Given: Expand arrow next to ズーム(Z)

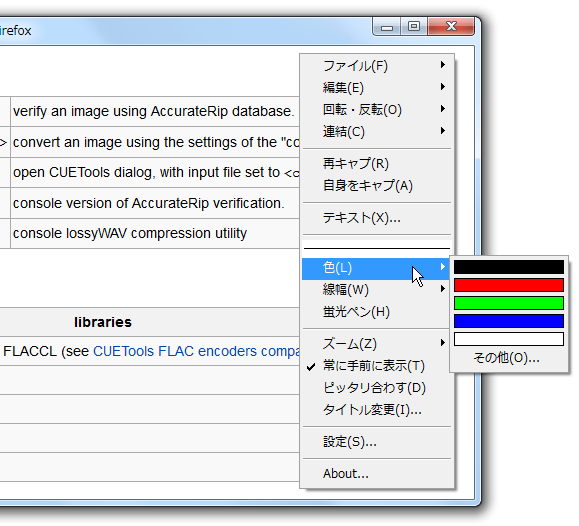Looking at the screenshot, I should tap(443, 343).
